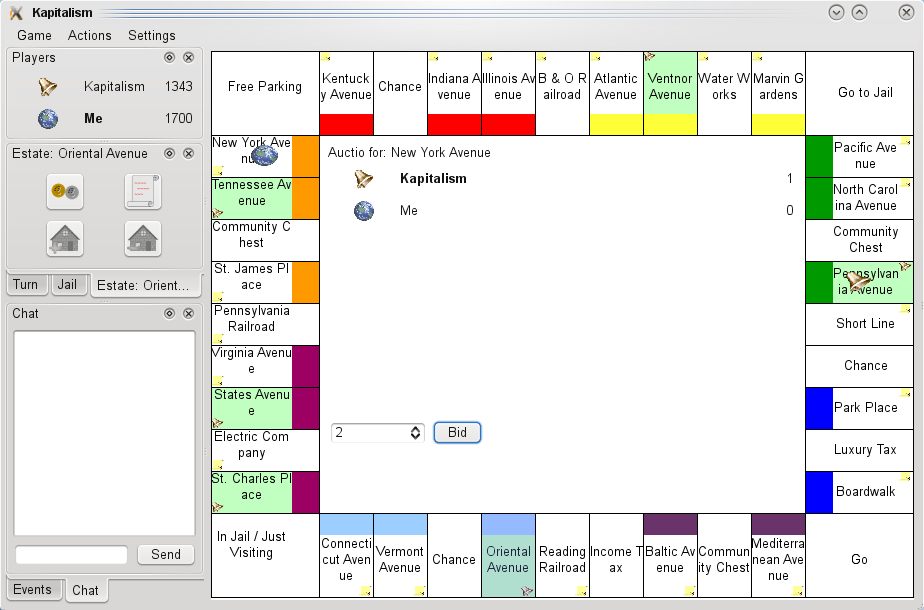Image resolution: width=924 pixels, height=610 pixels.
Task: Click the Send button in Chat
Action: tap(166, 555)
